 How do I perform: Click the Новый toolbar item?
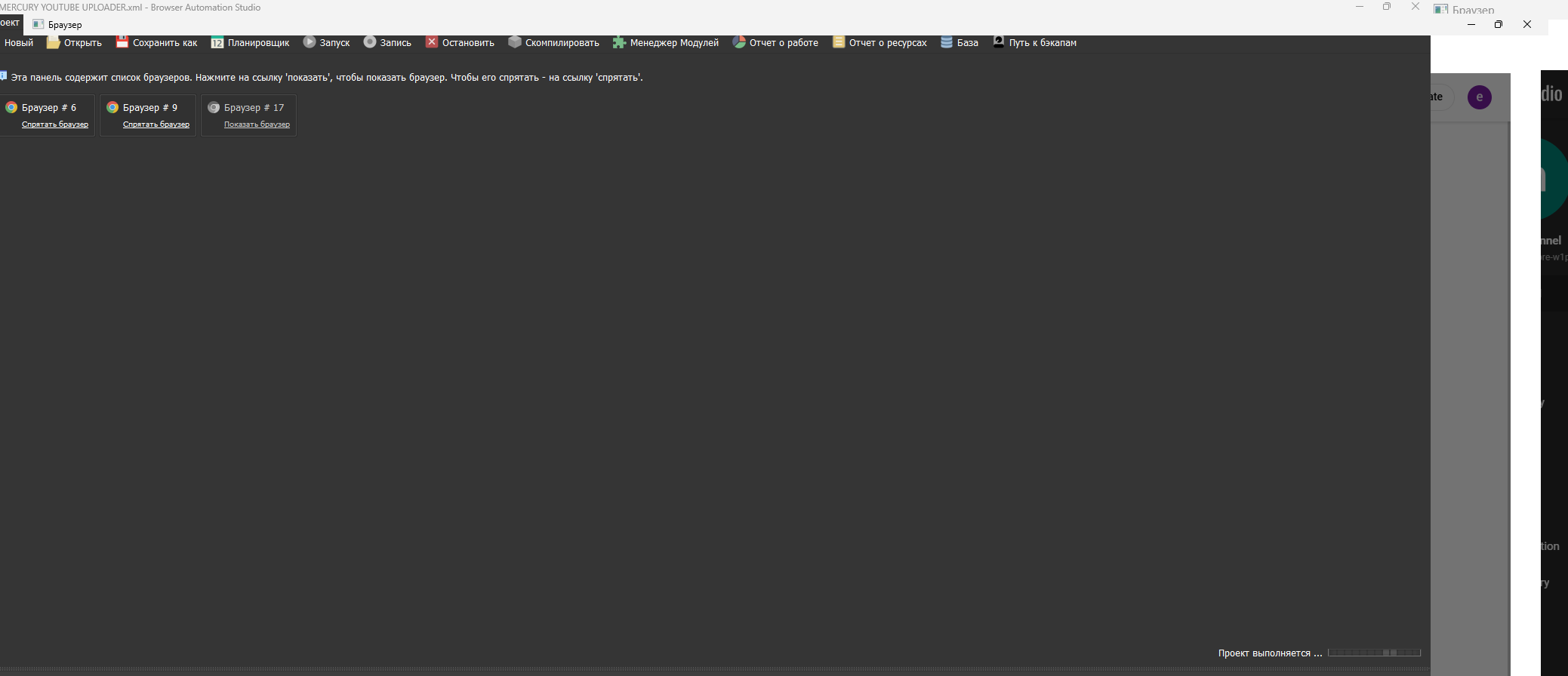coord(19,43)
